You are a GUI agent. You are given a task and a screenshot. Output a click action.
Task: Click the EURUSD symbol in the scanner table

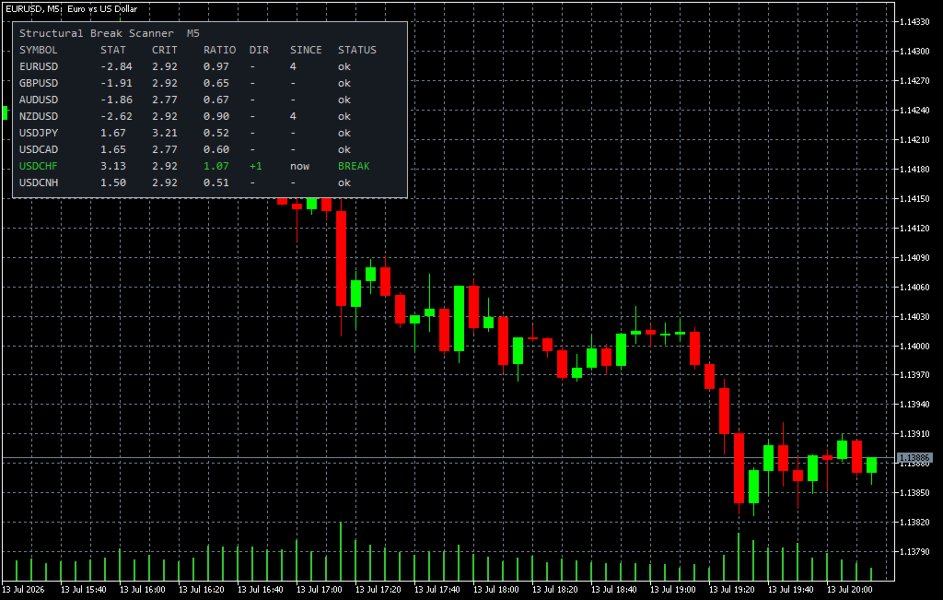[38, 67]
